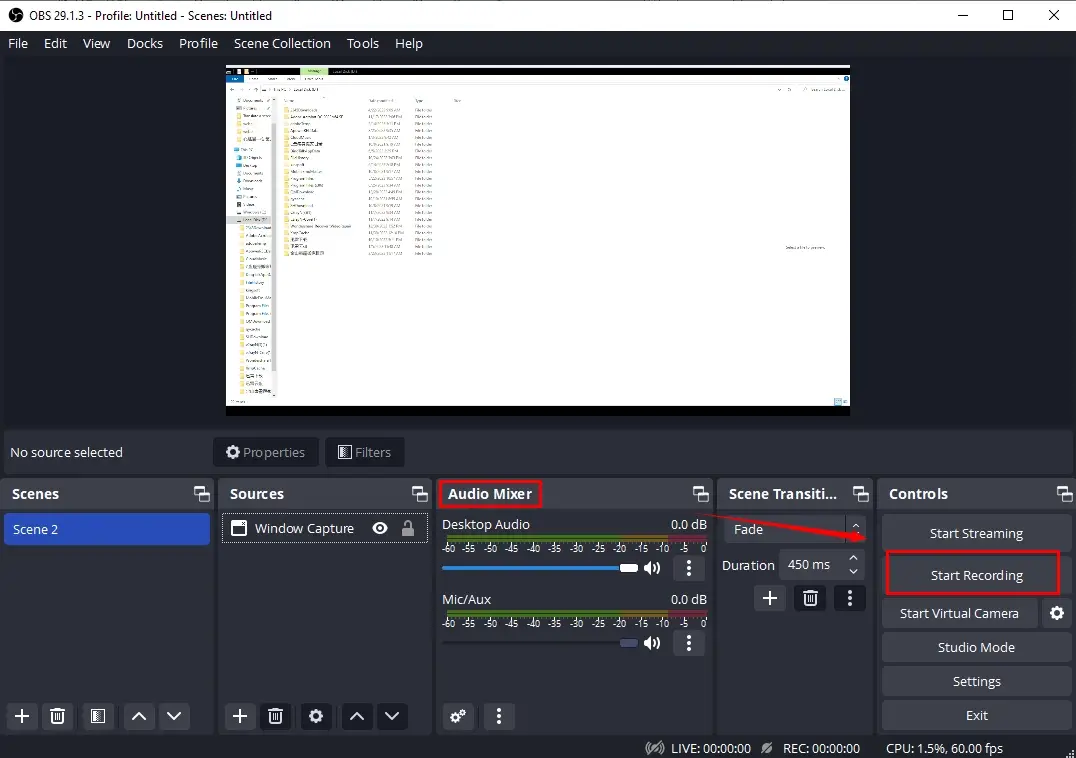Screen dimensions: 1076x758
Task: Open advanced audio properties gears icon
Action: [x=458, y=716]
